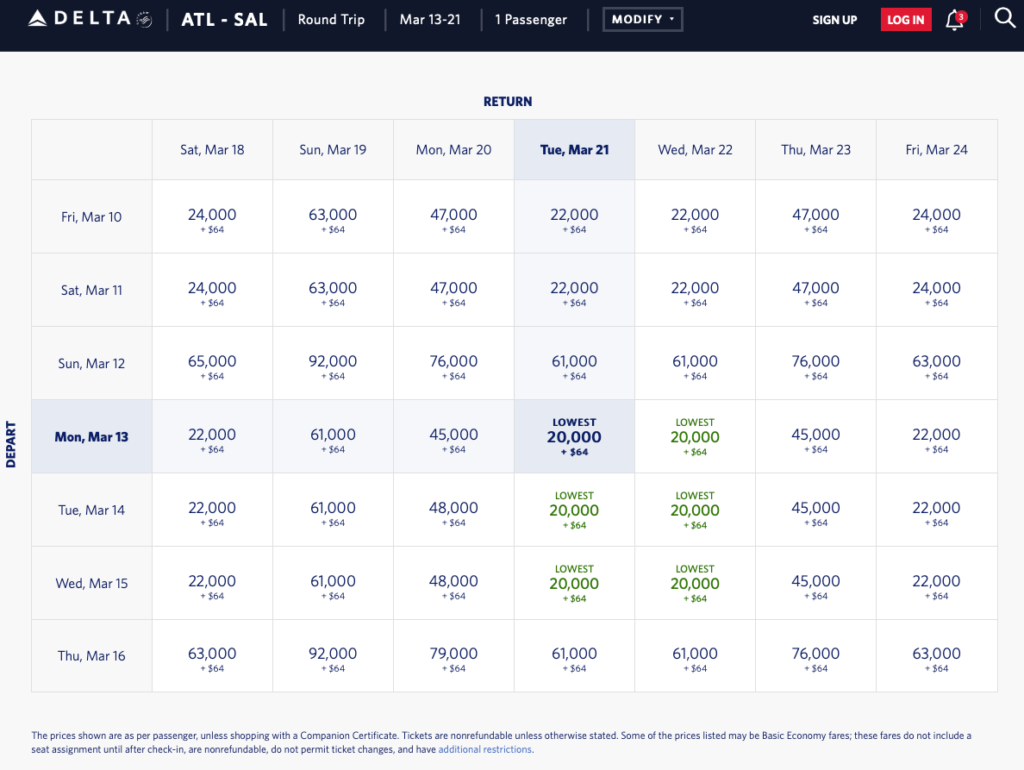This screenshot has width=1024, height=770.
Task: Select the Mon, Mar 13 depart row header
Action: point(91,437)
